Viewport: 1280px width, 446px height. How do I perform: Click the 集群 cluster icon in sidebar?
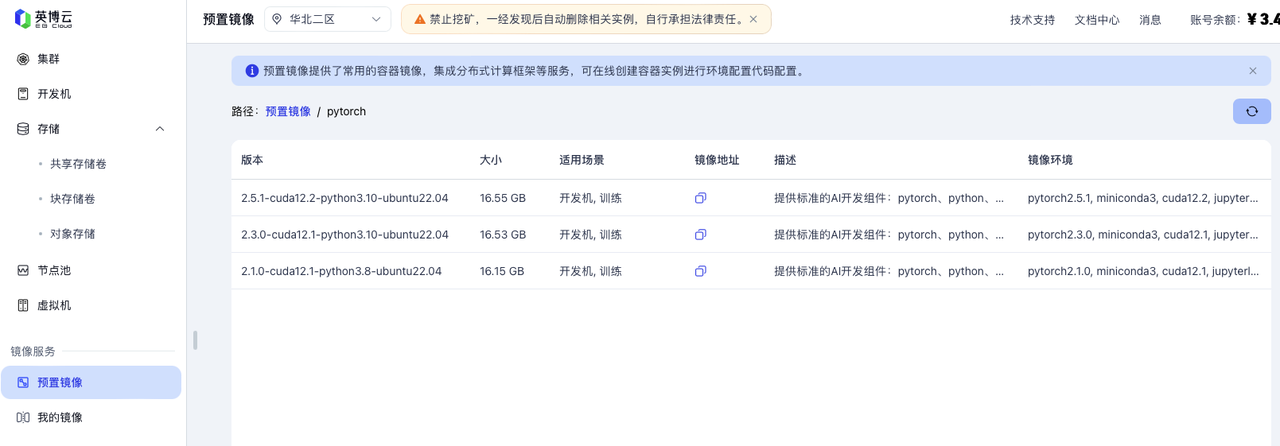[23, 59]
